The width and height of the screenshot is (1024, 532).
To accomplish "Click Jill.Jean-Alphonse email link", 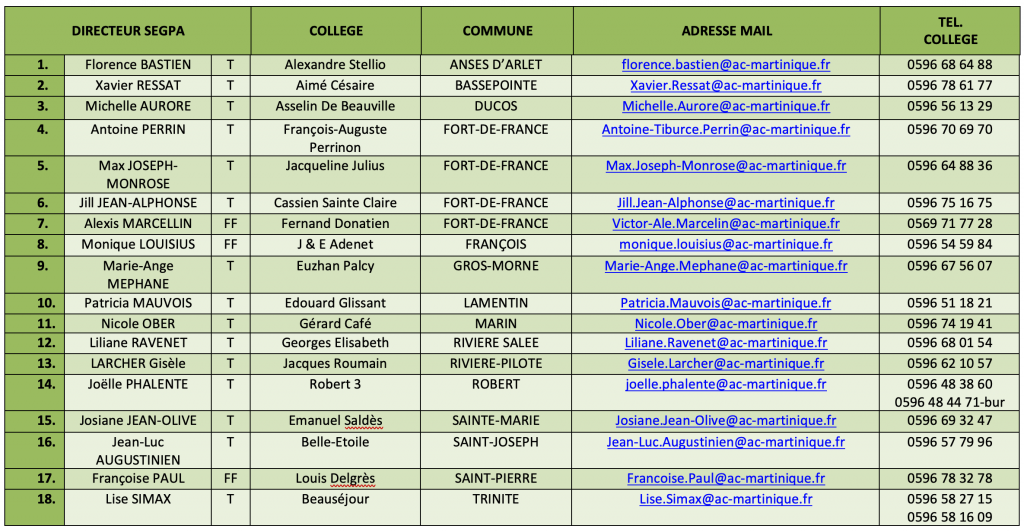I will pyautogui.click(x=726, y=203).
